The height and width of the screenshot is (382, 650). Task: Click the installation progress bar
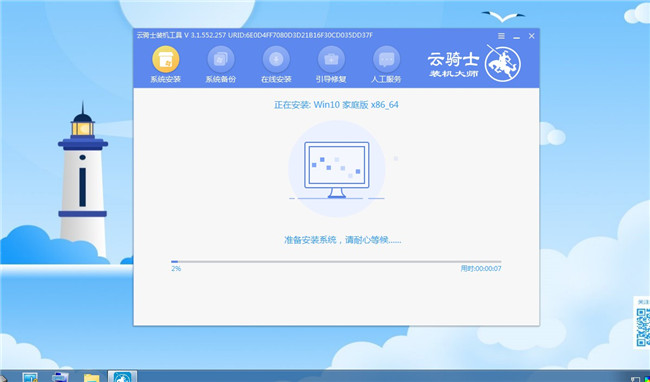(x=336, y=262)
